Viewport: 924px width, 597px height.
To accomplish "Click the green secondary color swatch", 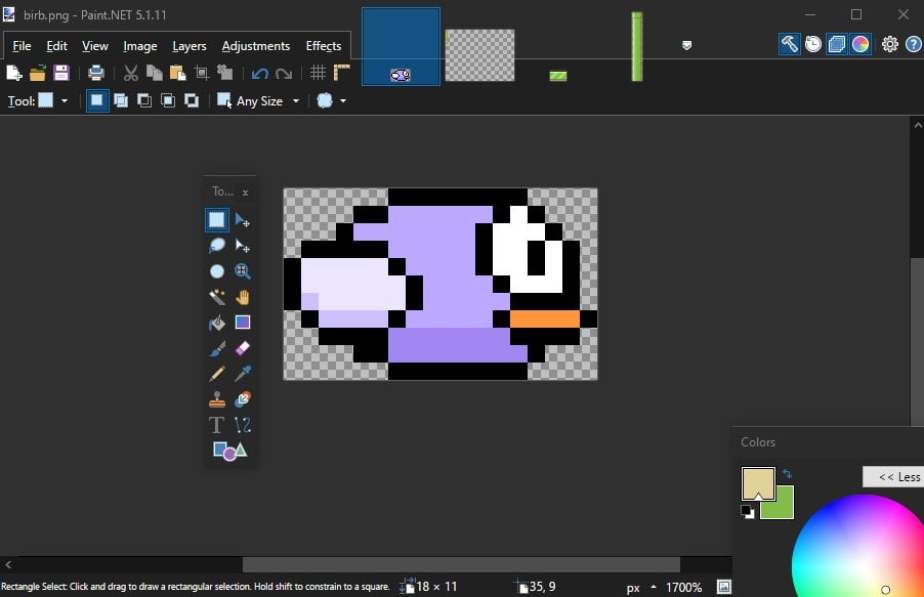I will [x=782, y=507].
